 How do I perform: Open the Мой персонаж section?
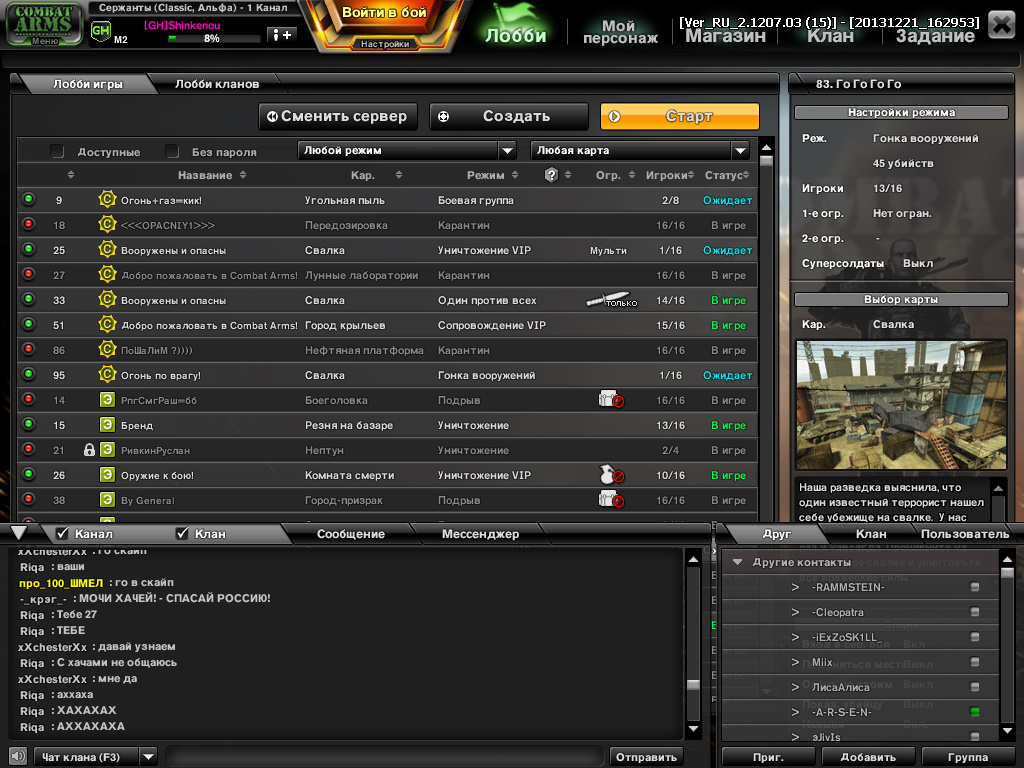pyautogui.click(x=620, y=31)
